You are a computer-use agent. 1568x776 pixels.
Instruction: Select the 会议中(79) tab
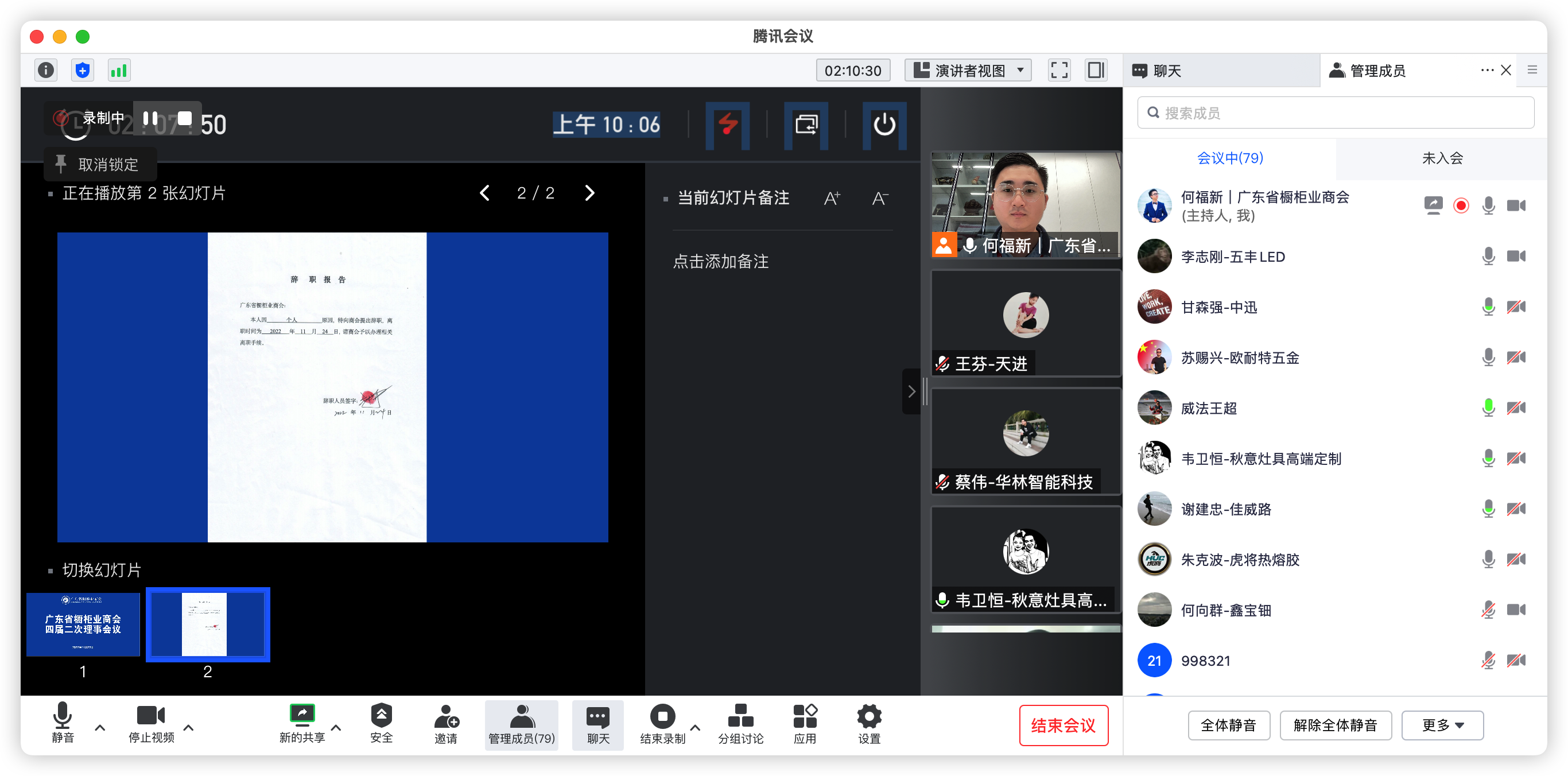[x=1229, y=158]
